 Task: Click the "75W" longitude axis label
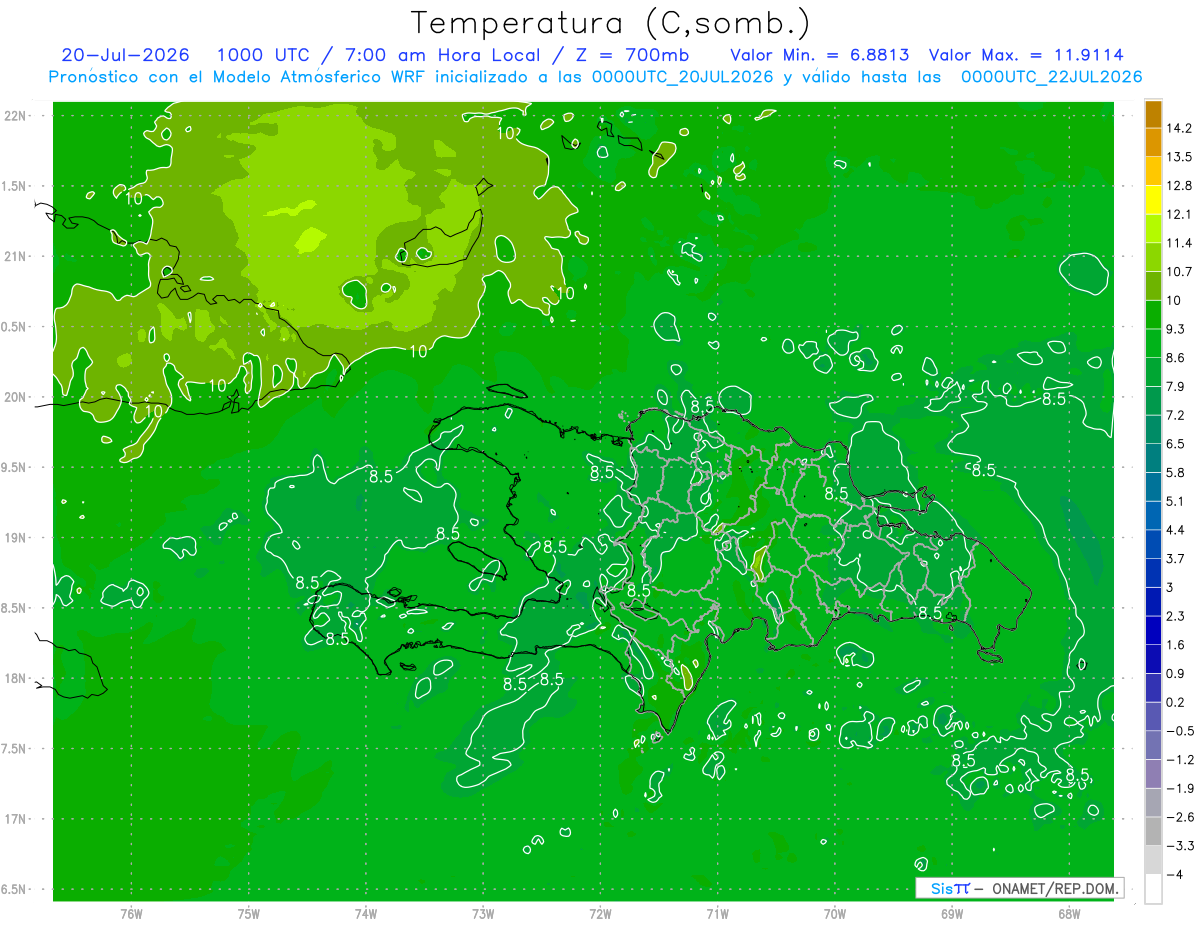coord(249,913)
